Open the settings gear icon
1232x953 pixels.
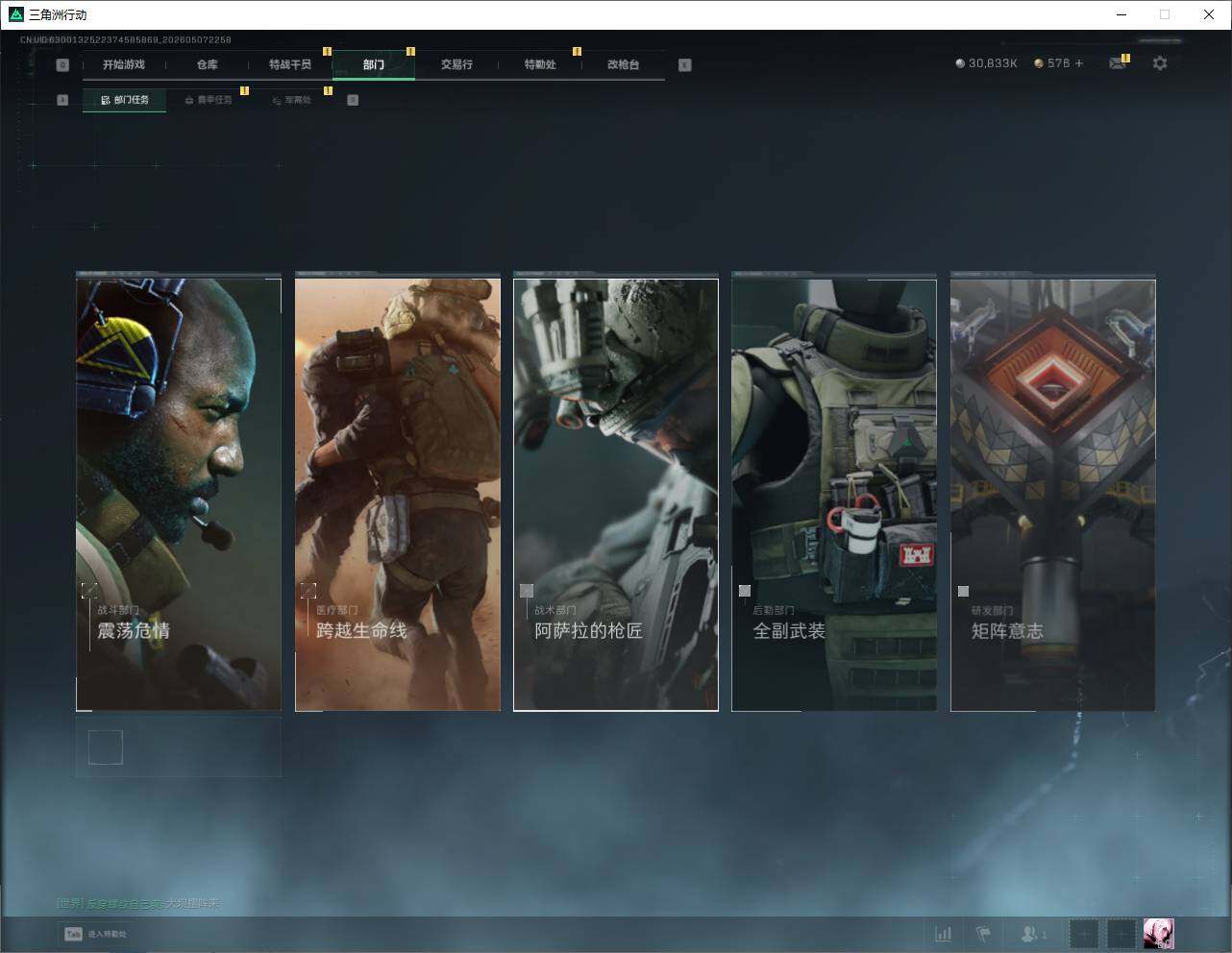pos(1160,63)
